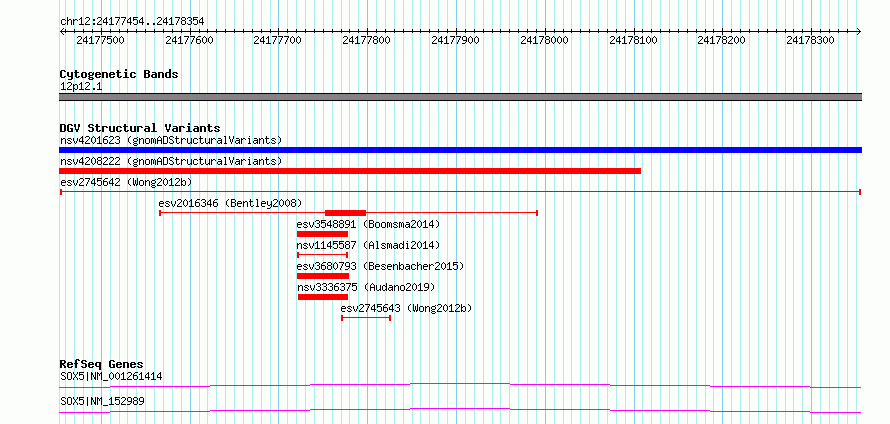Screen dimensions: 890x424
Task: Click the SOX5 NM_001261414 magenta transcript line
Action: pyautogui.click(x=460, y=385)
